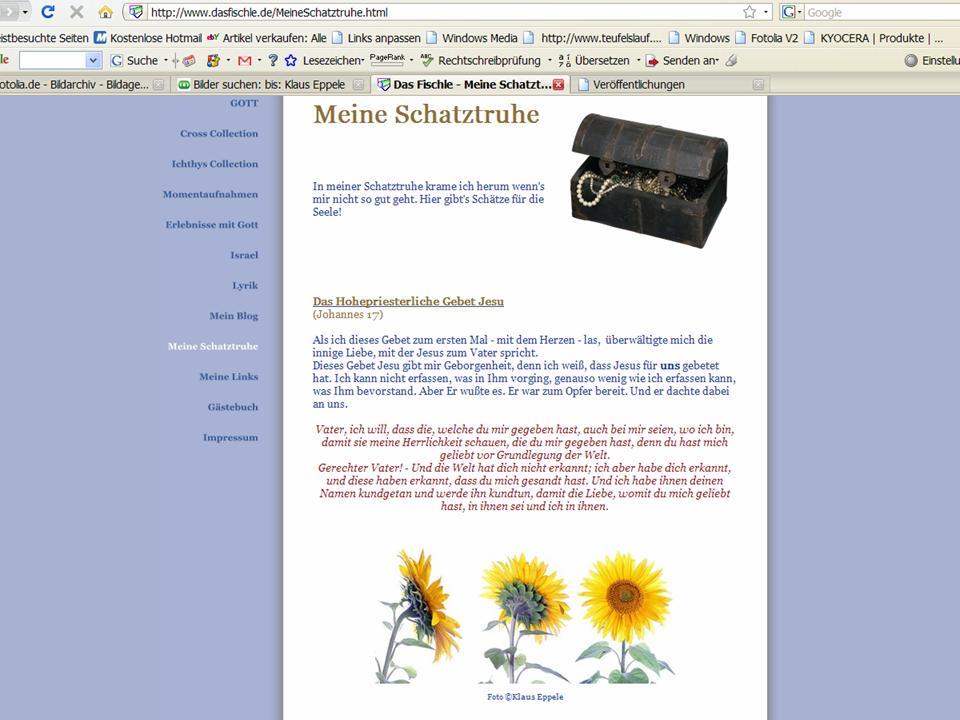Open the Google toolbar search box dropdown

pyautogui.click(x=93, y=60)
